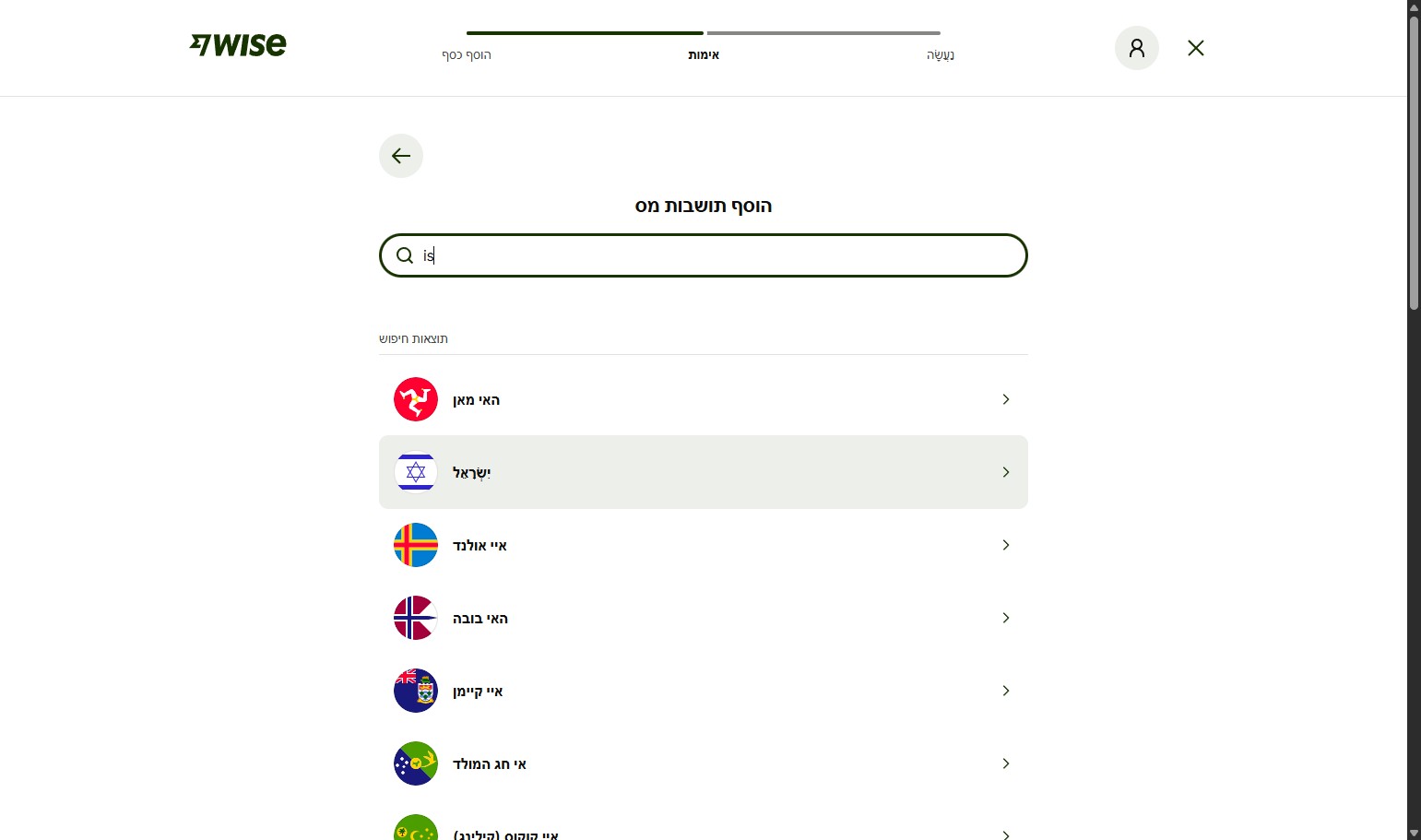Viewport: 1421px width, 840px height.
Task: Click the back arrow button
Action: [x=401, y=156]
